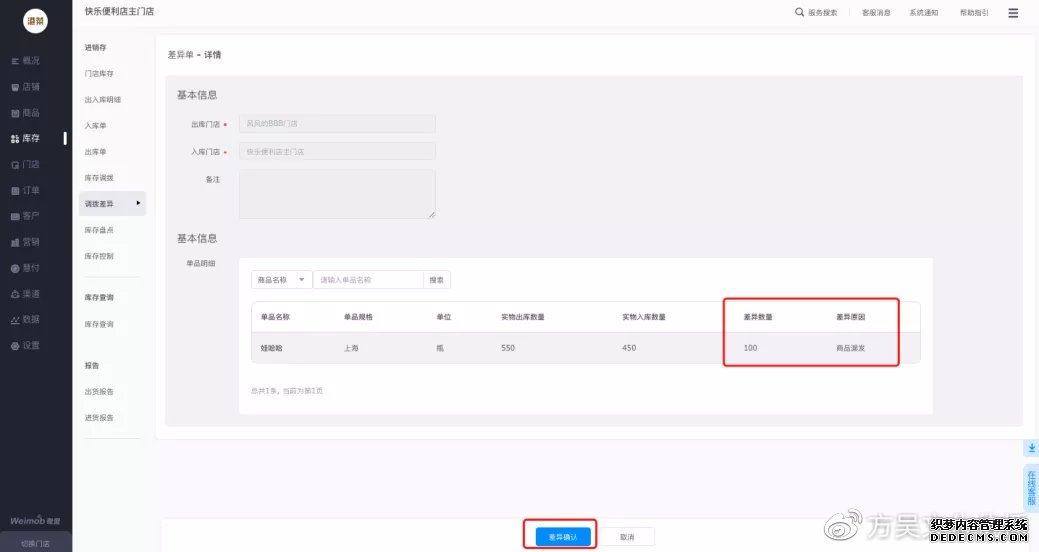Open 进货报告 in the submenu

(x=99, y=417)
